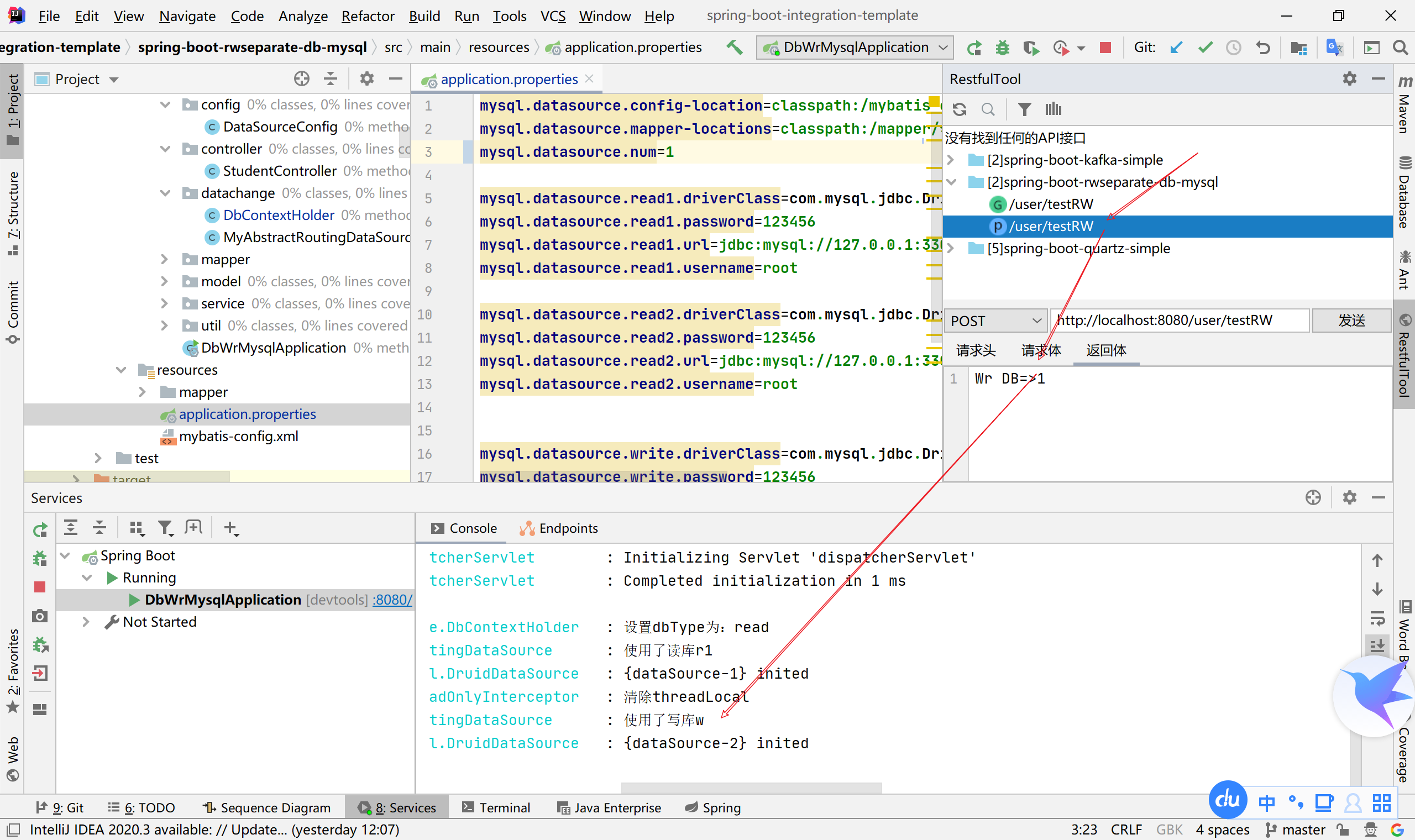
Task: Open the POST method dropdown
Action: point(995,321)
